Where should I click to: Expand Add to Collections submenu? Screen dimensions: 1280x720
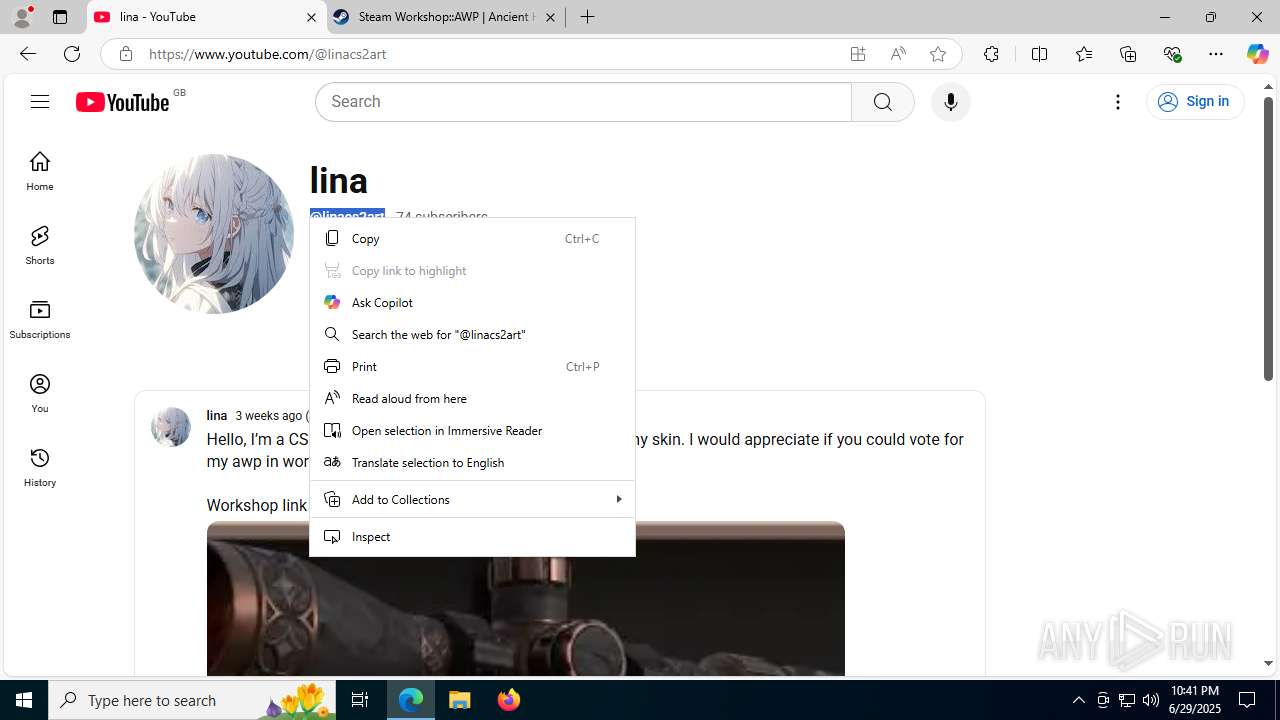point(472,499)
